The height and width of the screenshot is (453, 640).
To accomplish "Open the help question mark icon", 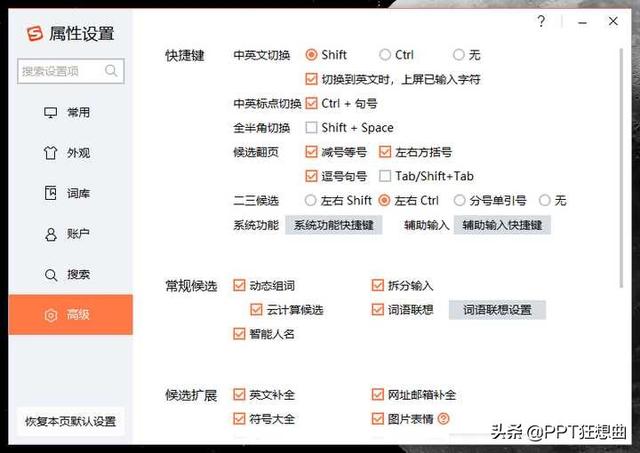I will click(541, 21).
